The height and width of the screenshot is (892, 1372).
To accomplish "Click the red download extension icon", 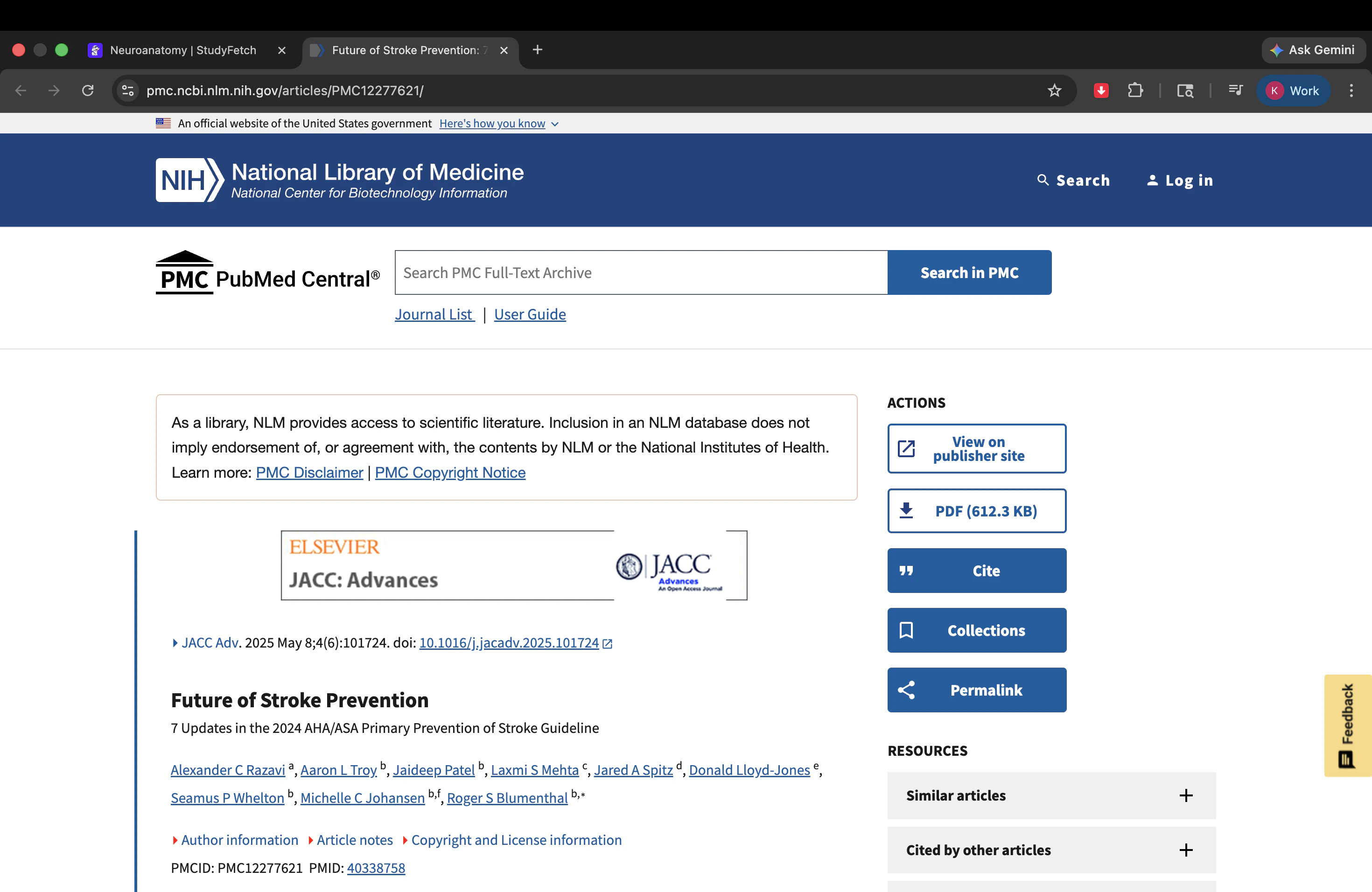I will click(x=1101, y=91).
